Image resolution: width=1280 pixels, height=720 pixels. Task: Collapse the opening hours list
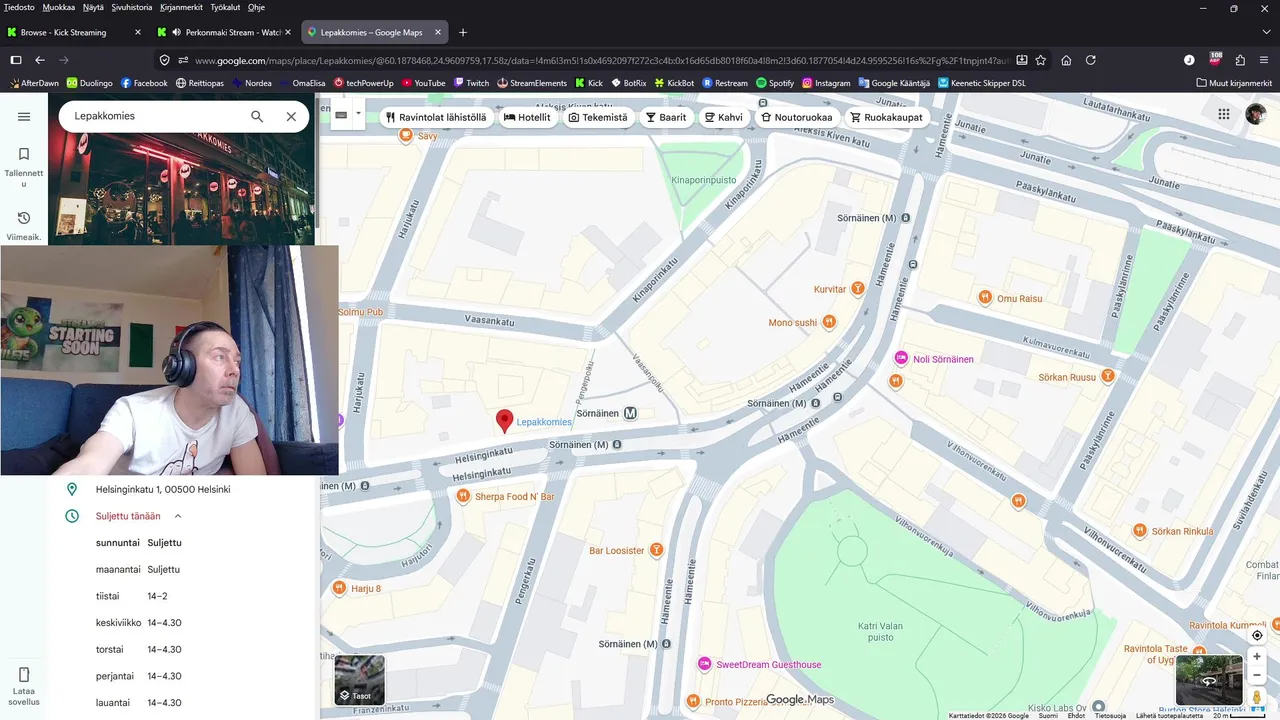click(x=178, y=516)
